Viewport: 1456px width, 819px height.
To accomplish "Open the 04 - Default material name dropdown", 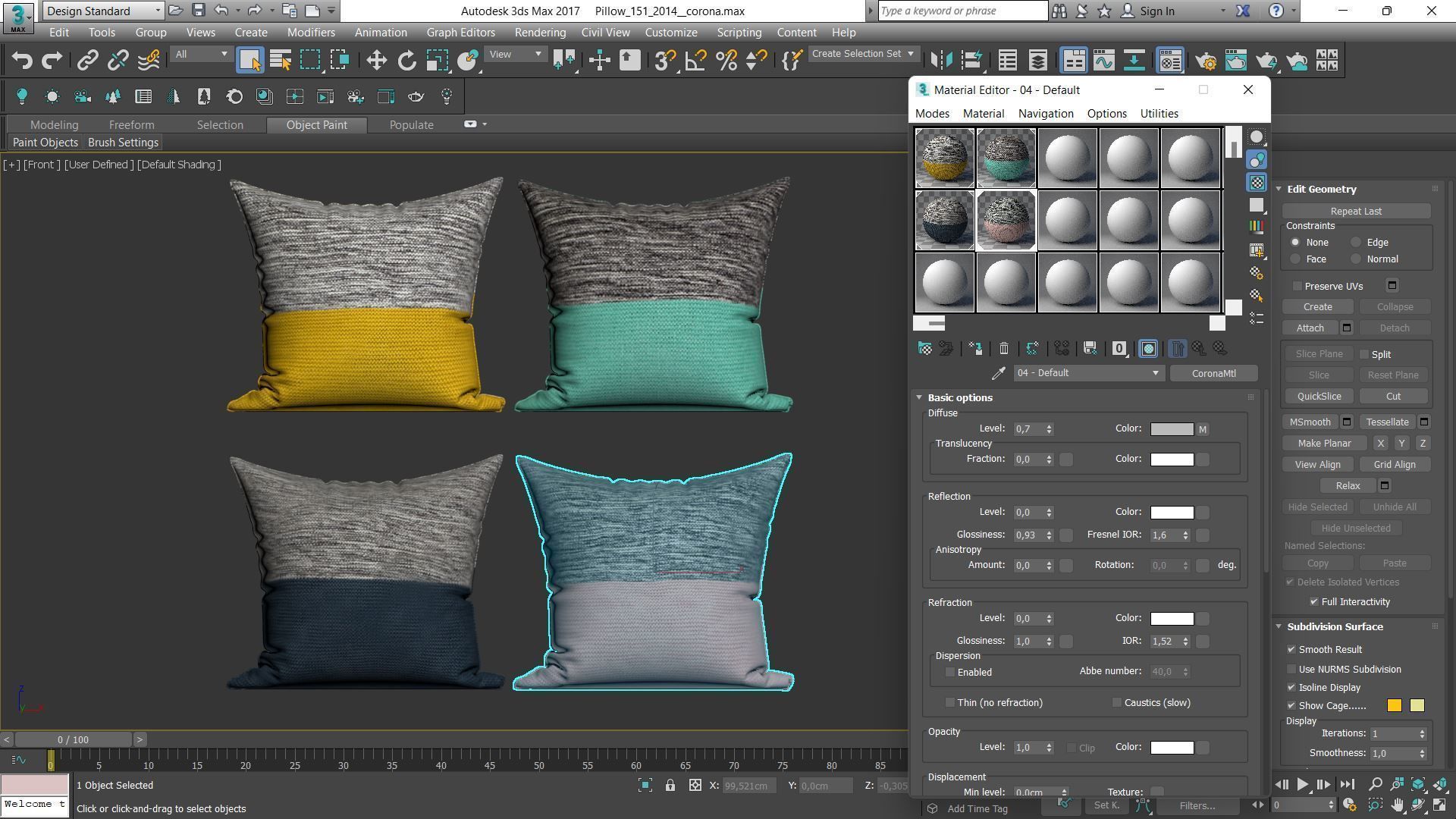I will point(1087,373).
